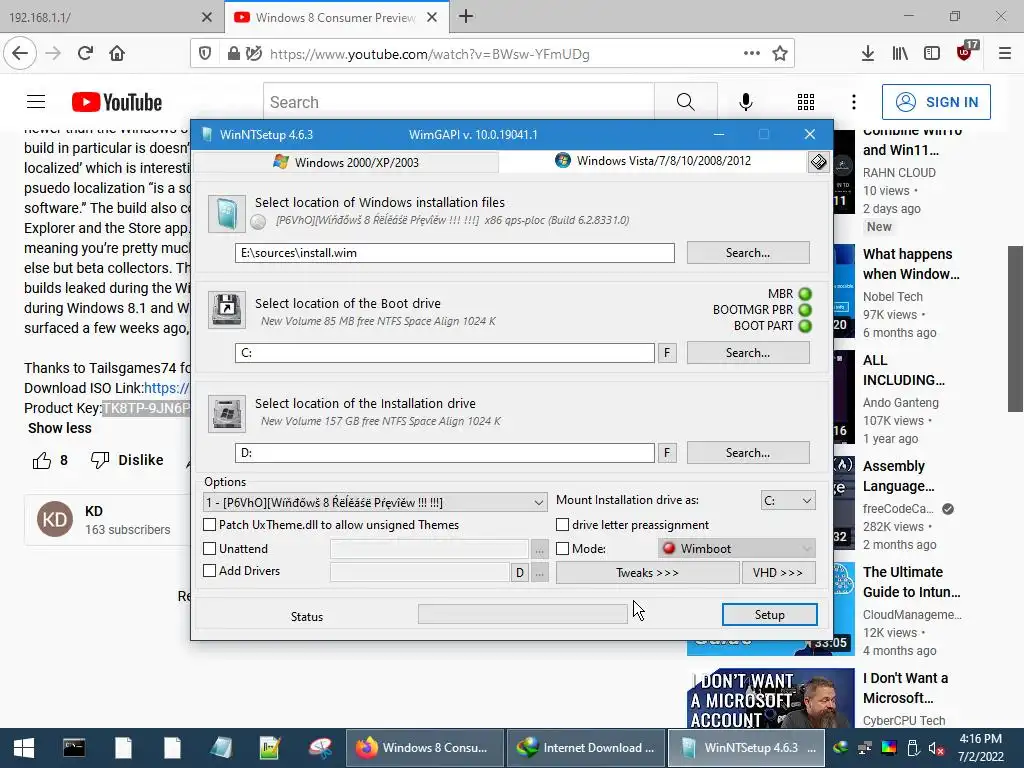Image resolution: width=1024 pixels, height=768 pixels.
Task: Open YouTube settings three-dot menu
Action: pos(854,102)
